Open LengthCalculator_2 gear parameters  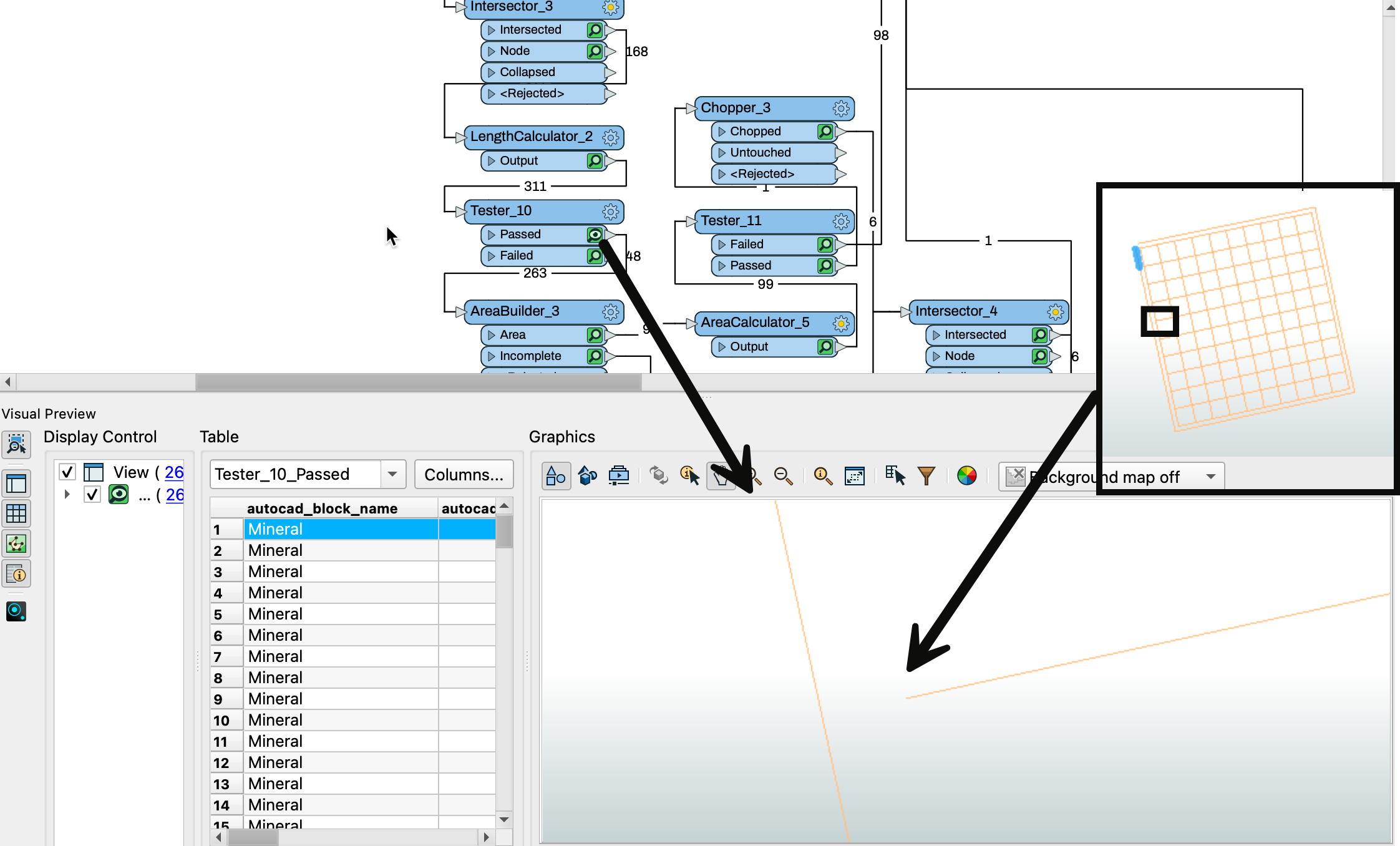611,137
